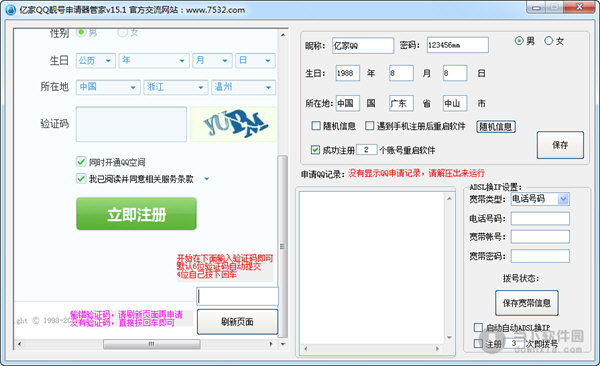Click the 随机信息 button
Viewport: 600px width, 366px height.
point(496,127)
